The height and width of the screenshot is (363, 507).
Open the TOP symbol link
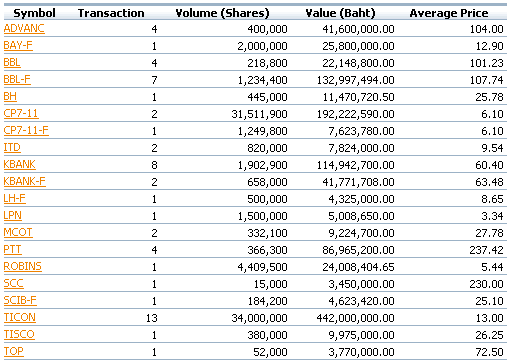[14, 352]
